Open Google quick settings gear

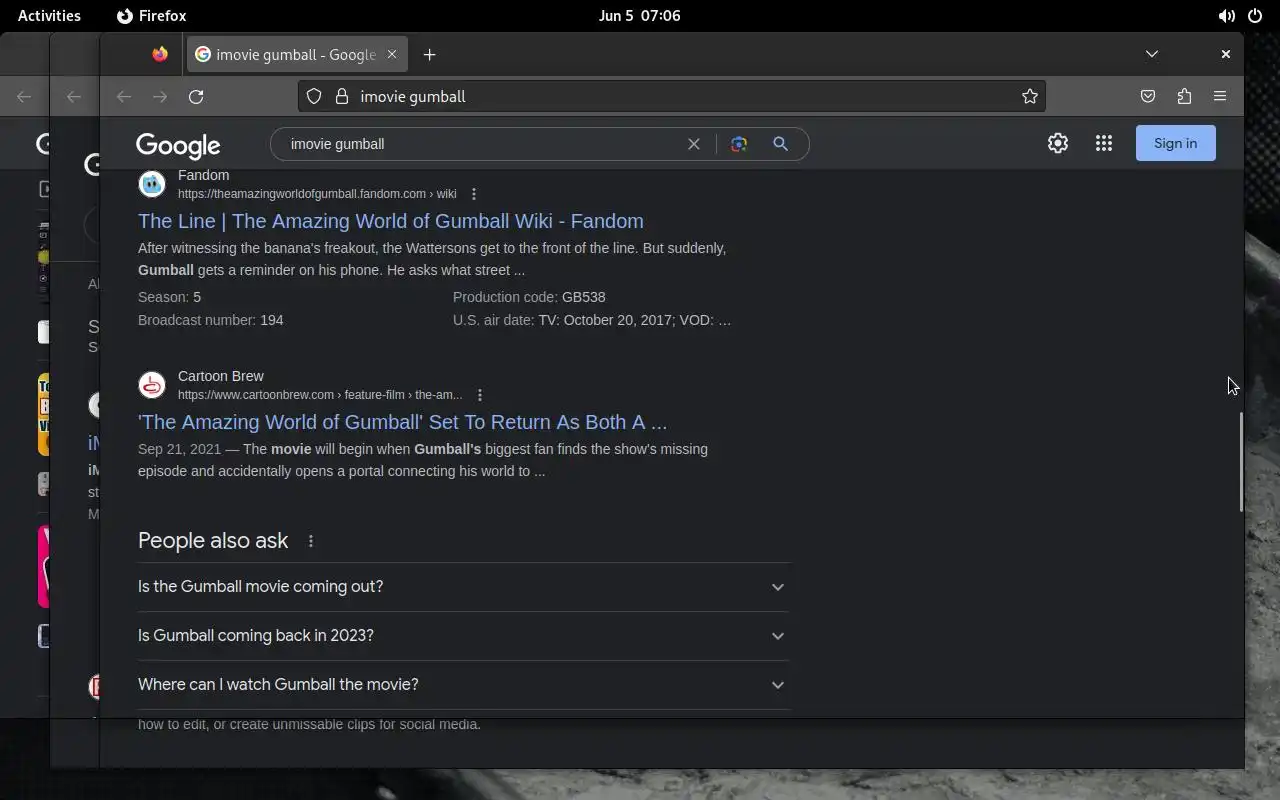(1058, 143)
